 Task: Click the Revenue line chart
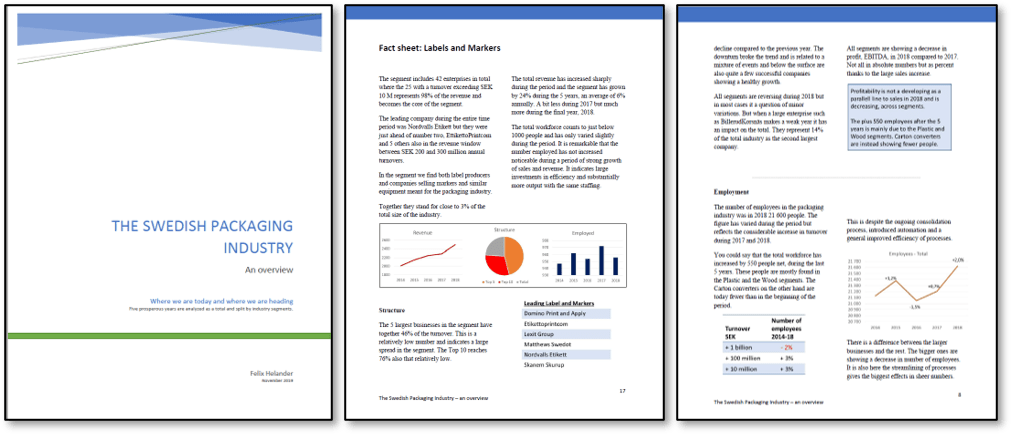click(418, 265)
